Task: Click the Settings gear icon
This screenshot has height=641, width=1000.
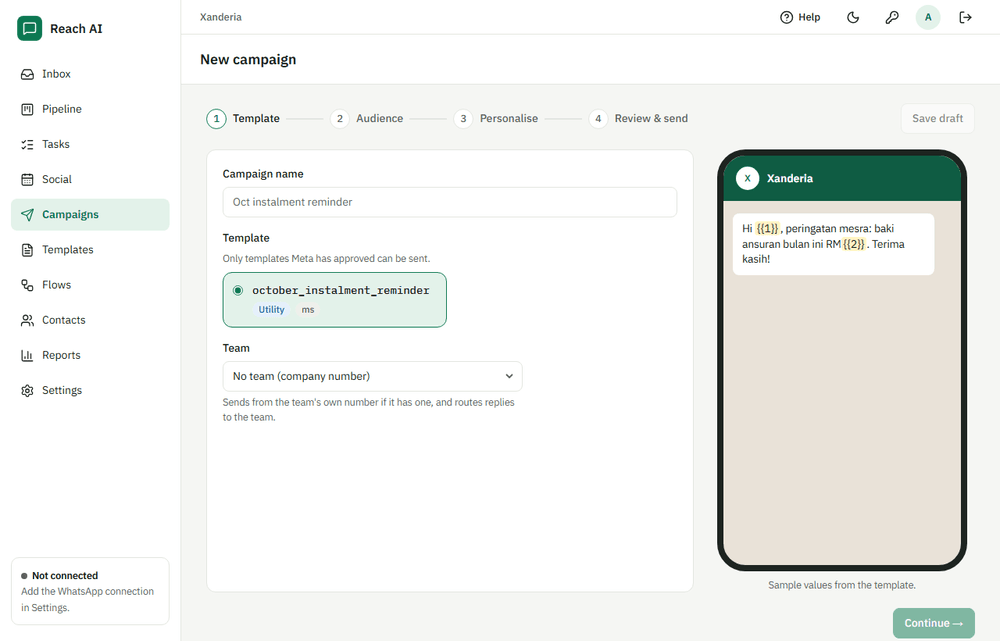Action: (x=27, y=390)
